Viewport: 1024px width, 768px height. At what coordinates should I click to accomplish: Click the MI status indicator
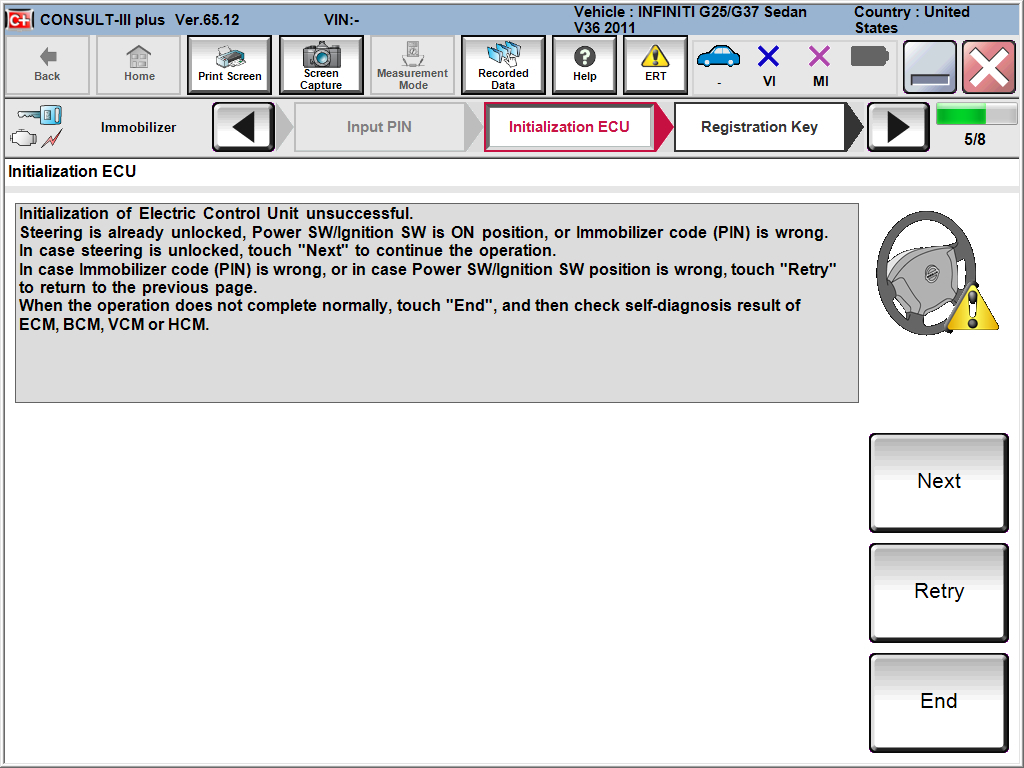click(820, 65)
